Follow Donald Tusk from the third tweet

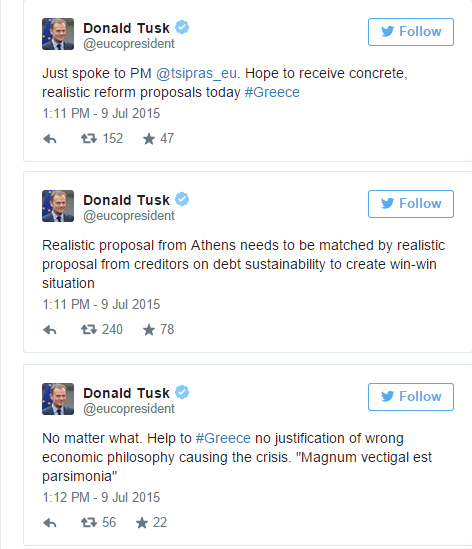pyautogui.click(x=411, y=397)
